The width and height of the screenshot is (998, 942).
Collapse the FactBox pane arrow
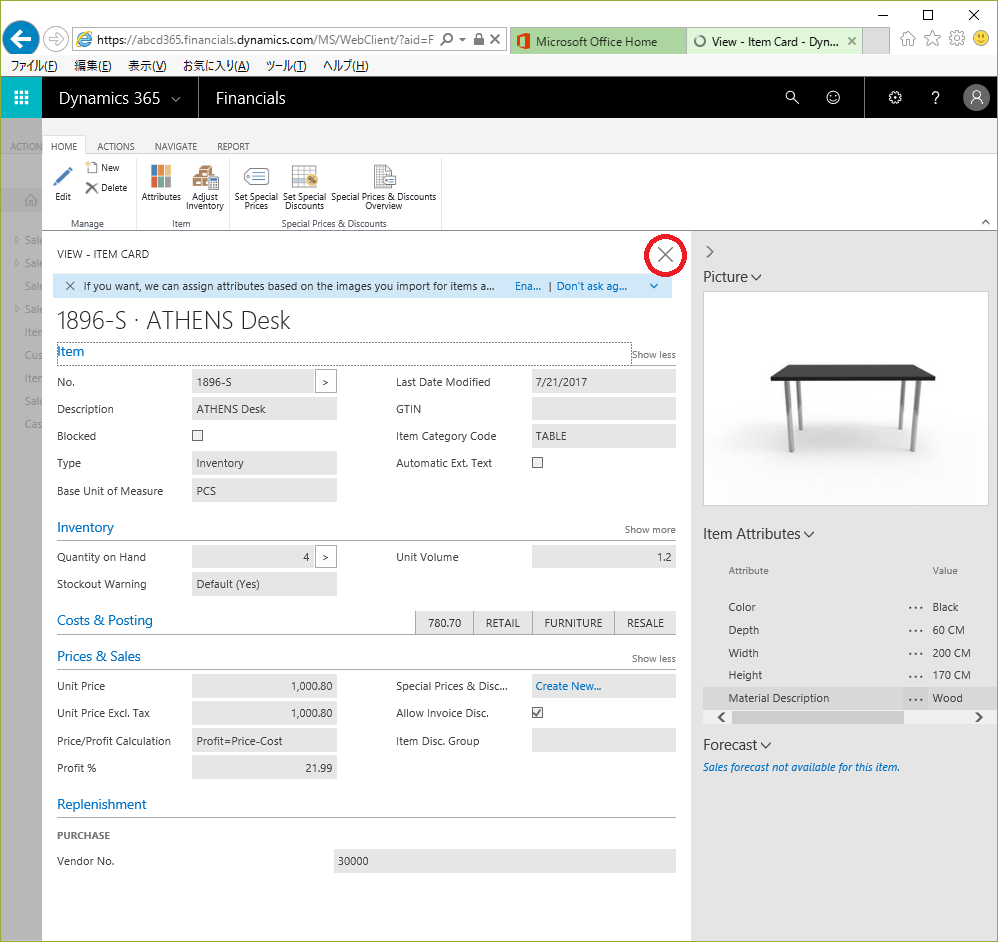point(710,252)
